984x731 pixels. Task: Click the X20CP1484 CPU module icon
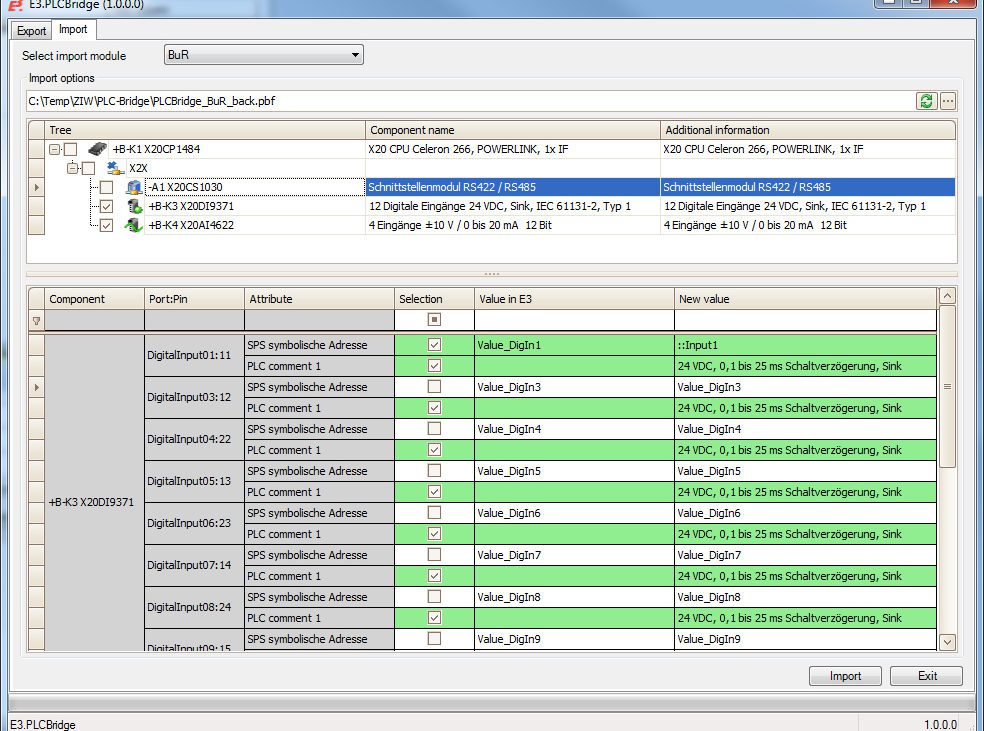point(97,149)
